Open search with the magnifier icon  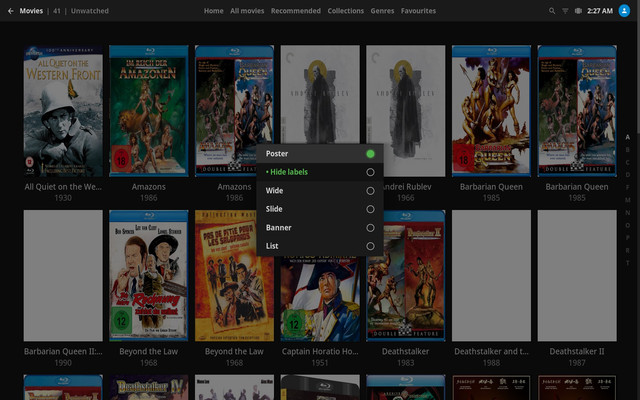point(552,11)
